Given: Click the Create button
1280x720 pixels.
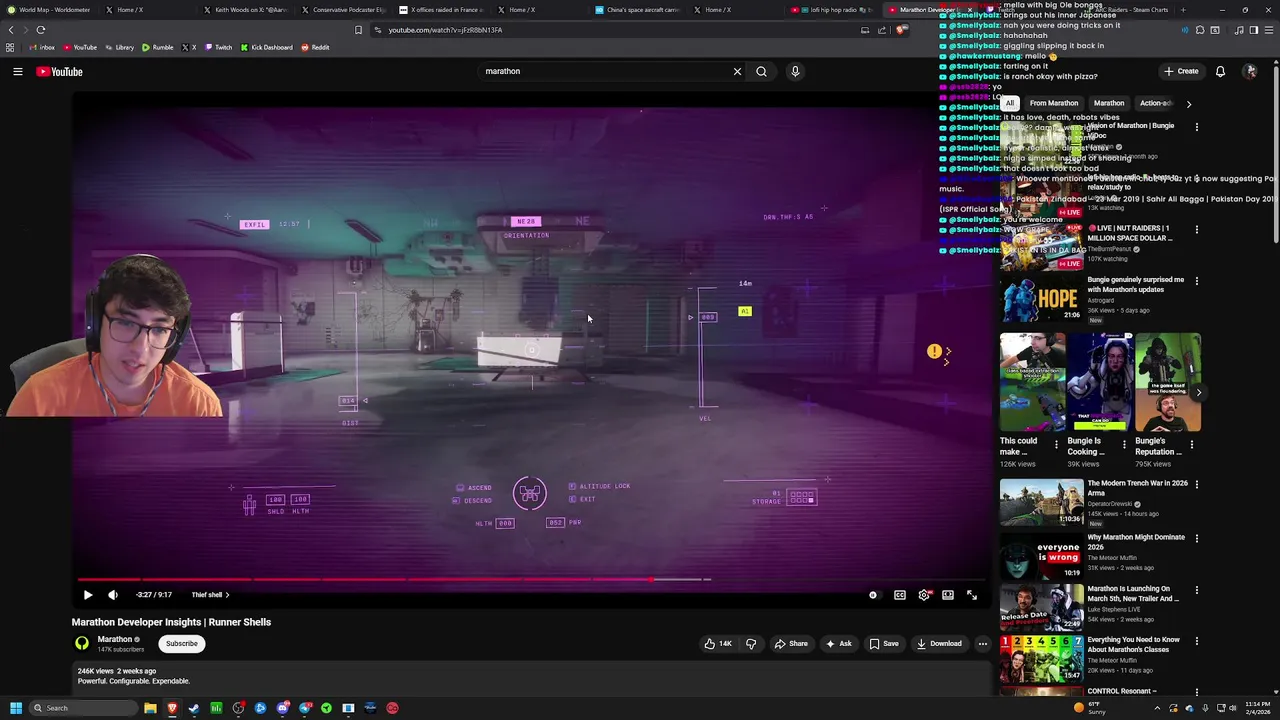Looking at the screenshot, I should pyautogui.click(x=1181, y=71).
